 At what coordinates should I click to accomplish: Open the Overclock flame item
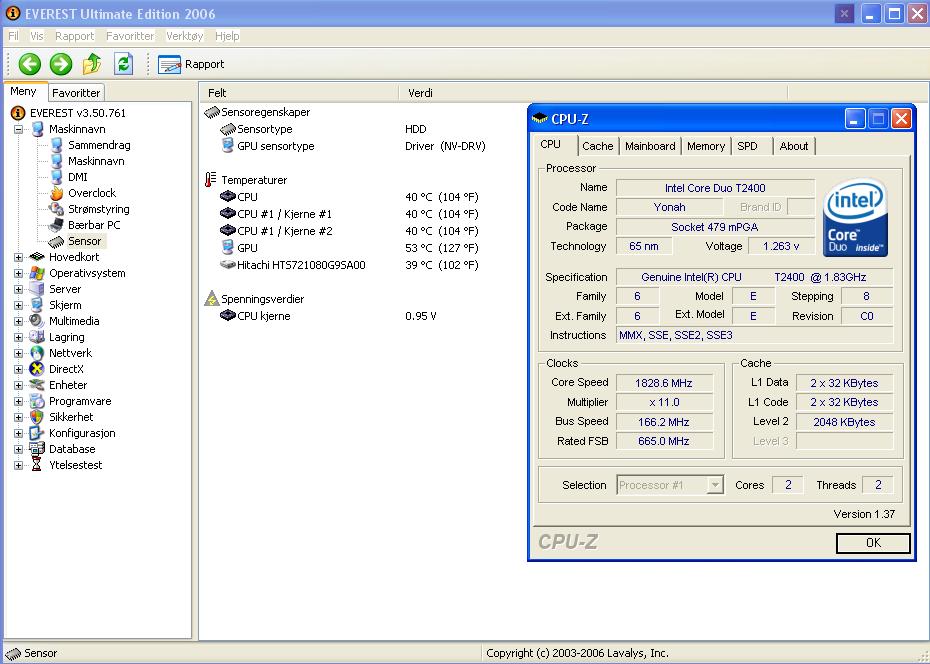click(x=92, y=193)
